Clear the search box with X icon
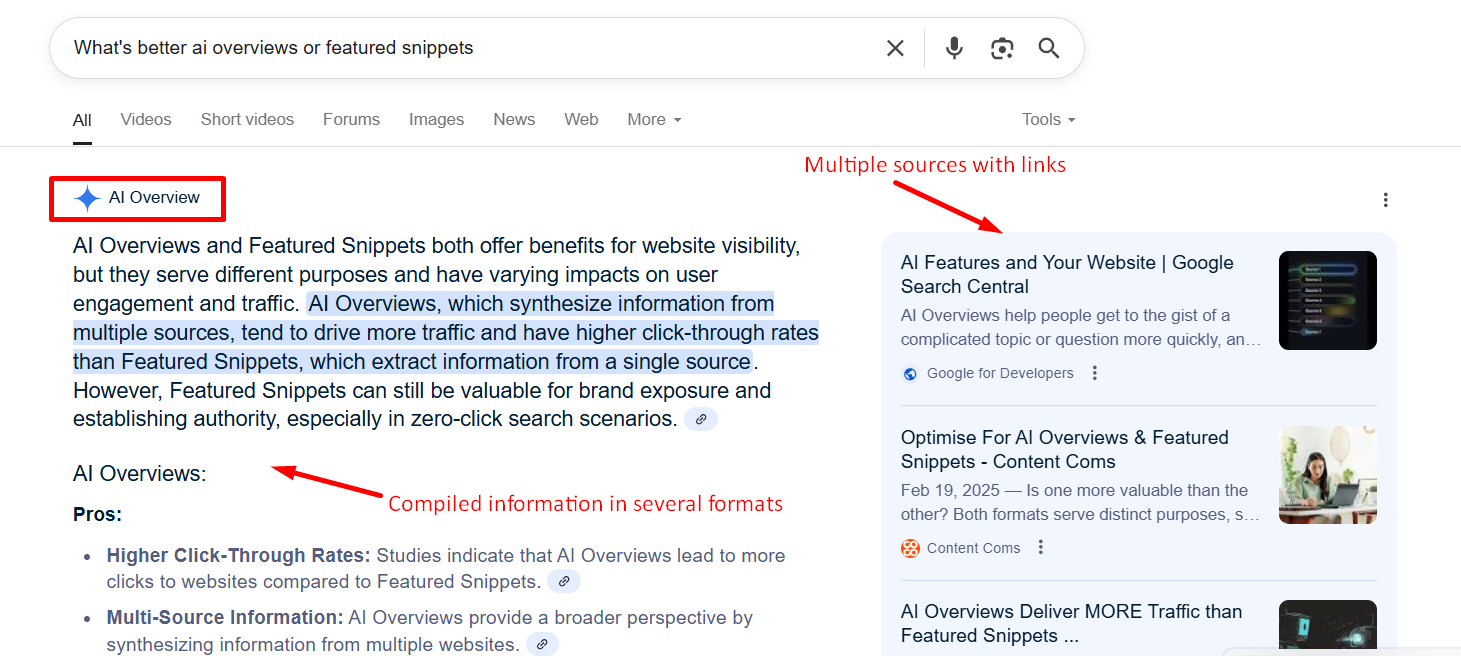The height and width of the screenshot is (656, 1461). (895, 48)
